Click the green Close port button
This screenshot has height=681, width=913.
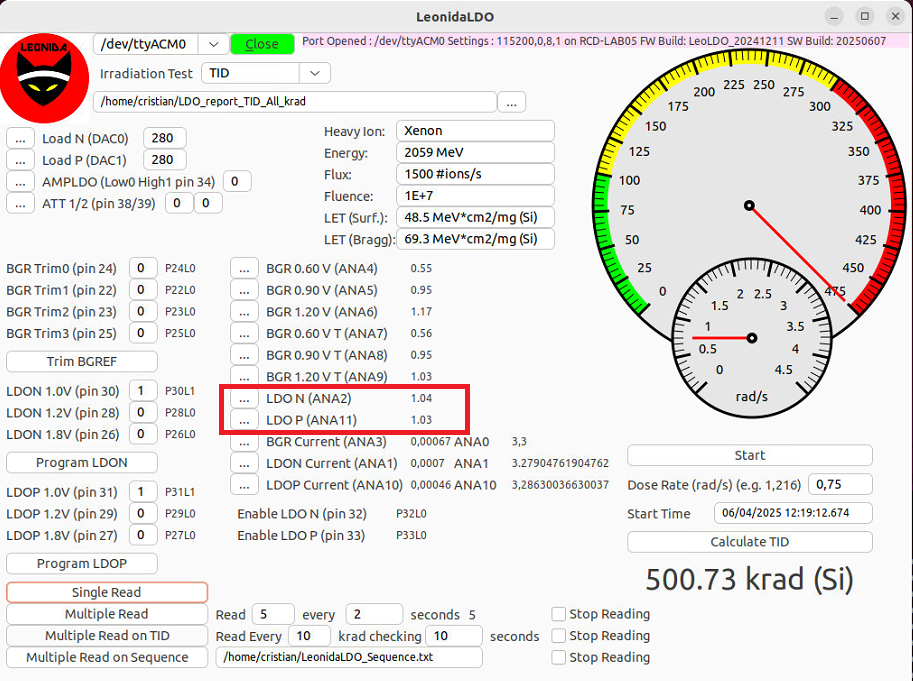pyautogui.click(x=263, y=44)
